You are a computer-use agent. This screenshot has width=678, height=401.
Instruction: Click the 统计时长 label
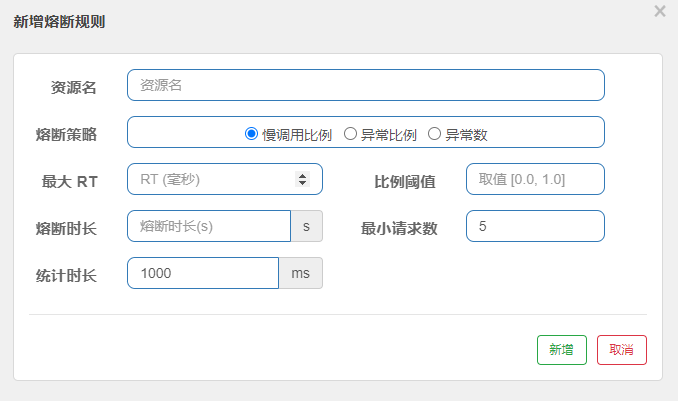(x=66, y=276)
